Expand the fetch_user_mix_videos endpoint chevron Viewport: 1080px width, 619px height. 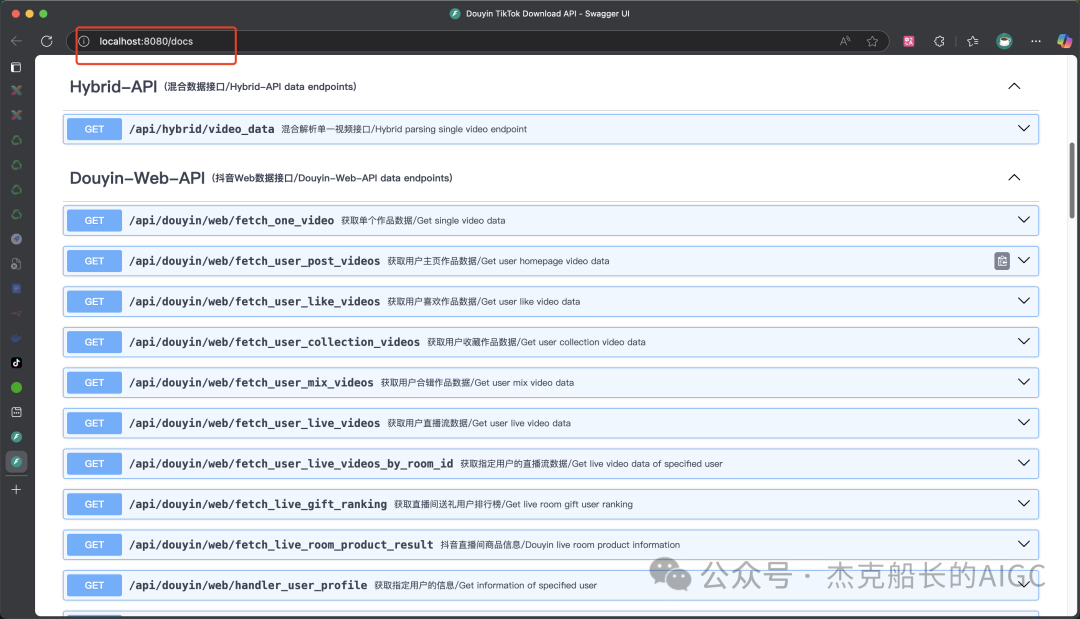(1024, 383)
